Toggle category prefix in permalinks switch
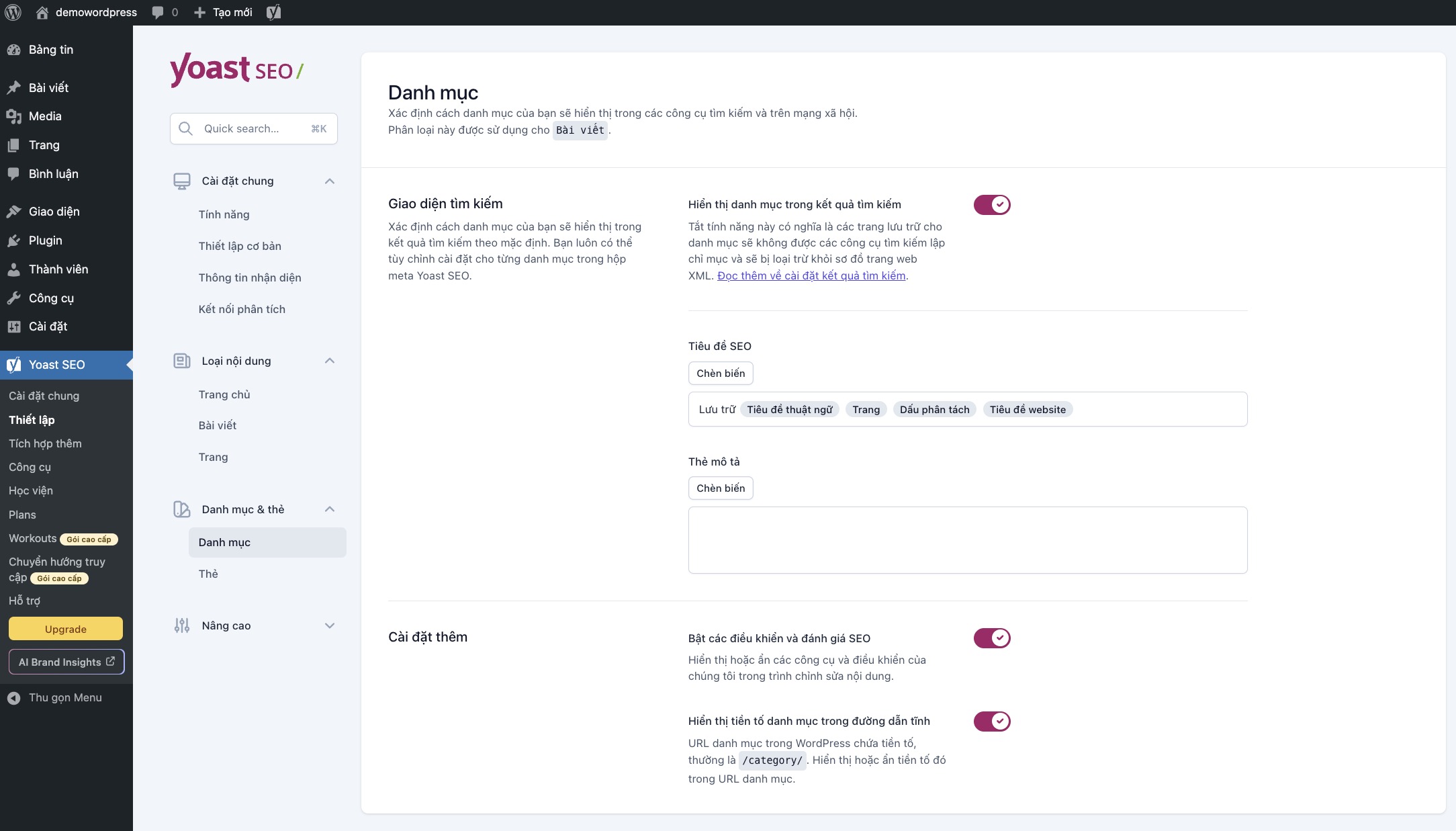The height and width of the screenshot is (831, 1456). (991, 721)
